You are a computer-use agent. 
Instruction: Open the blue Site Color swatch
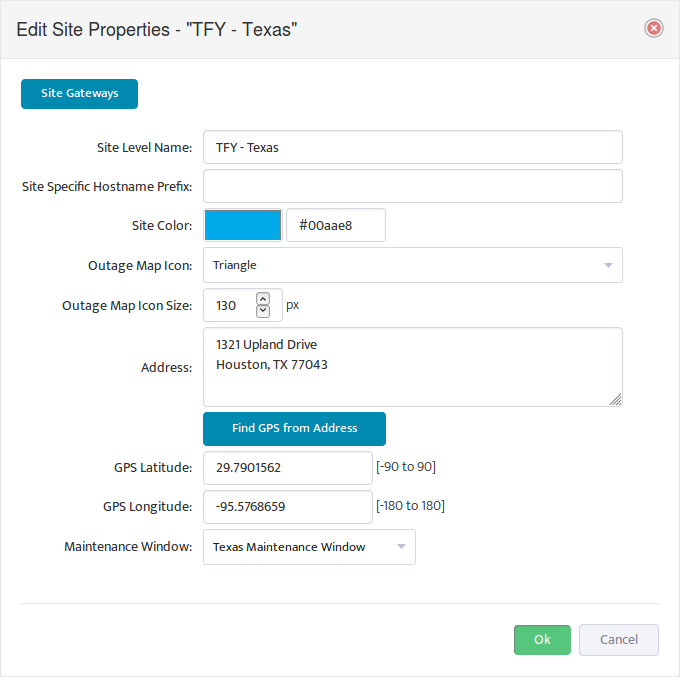[243, 225]
